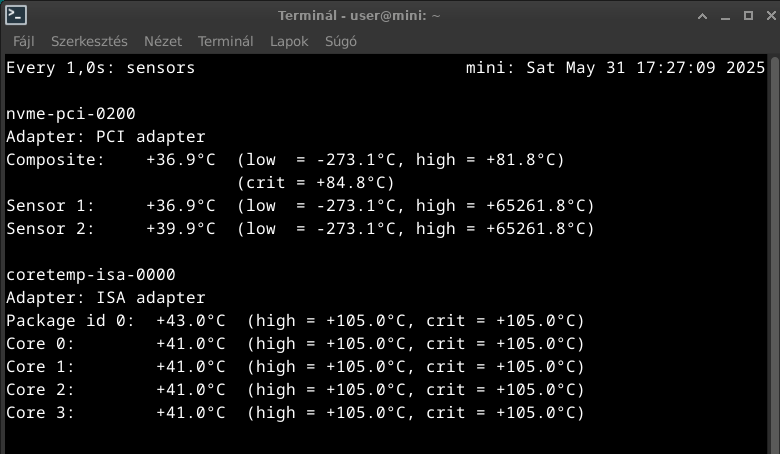Click the 'Adapter: ISA adapter' line
The width and height of the screenshot is (780, 454).
pyautogui.click(x=105, y=297)
